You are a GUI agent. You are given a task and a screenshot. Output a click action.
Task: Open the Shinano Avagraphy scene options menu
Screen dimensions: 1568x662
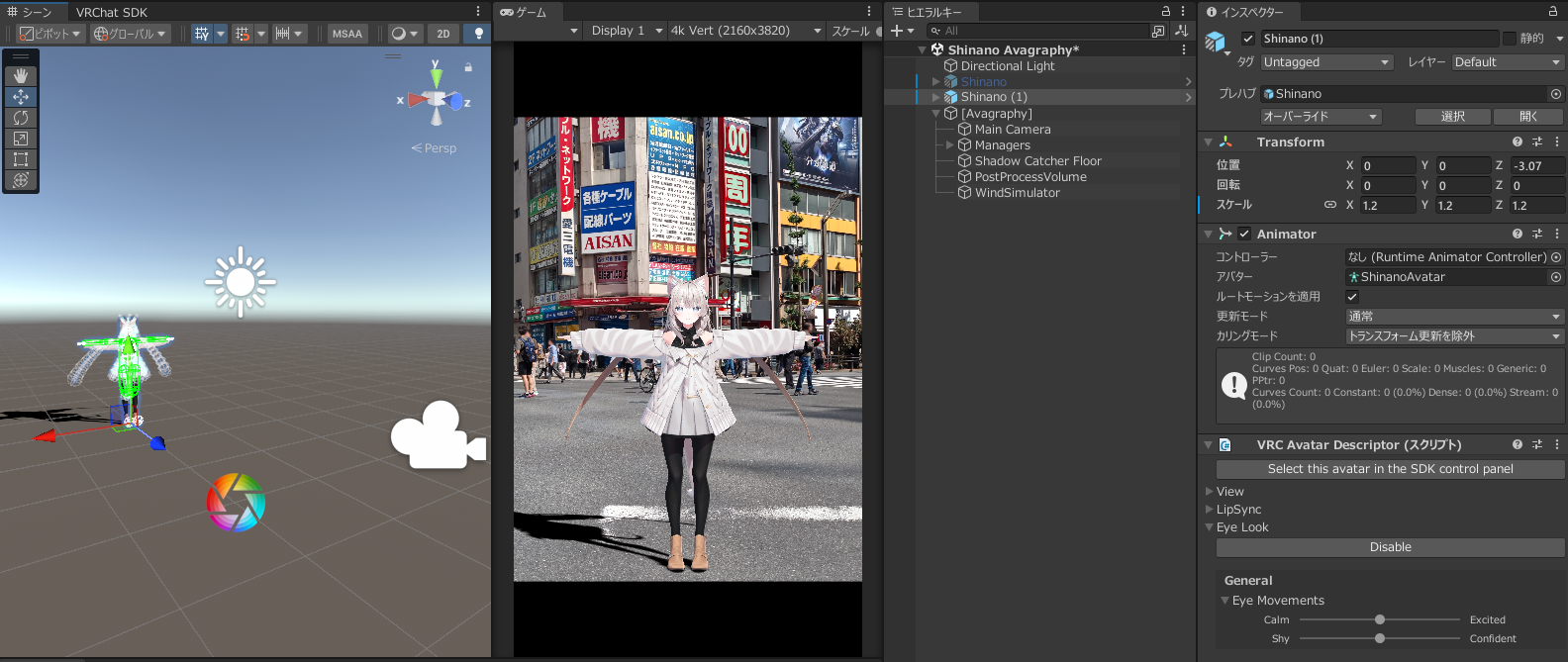pos(1184,49)
